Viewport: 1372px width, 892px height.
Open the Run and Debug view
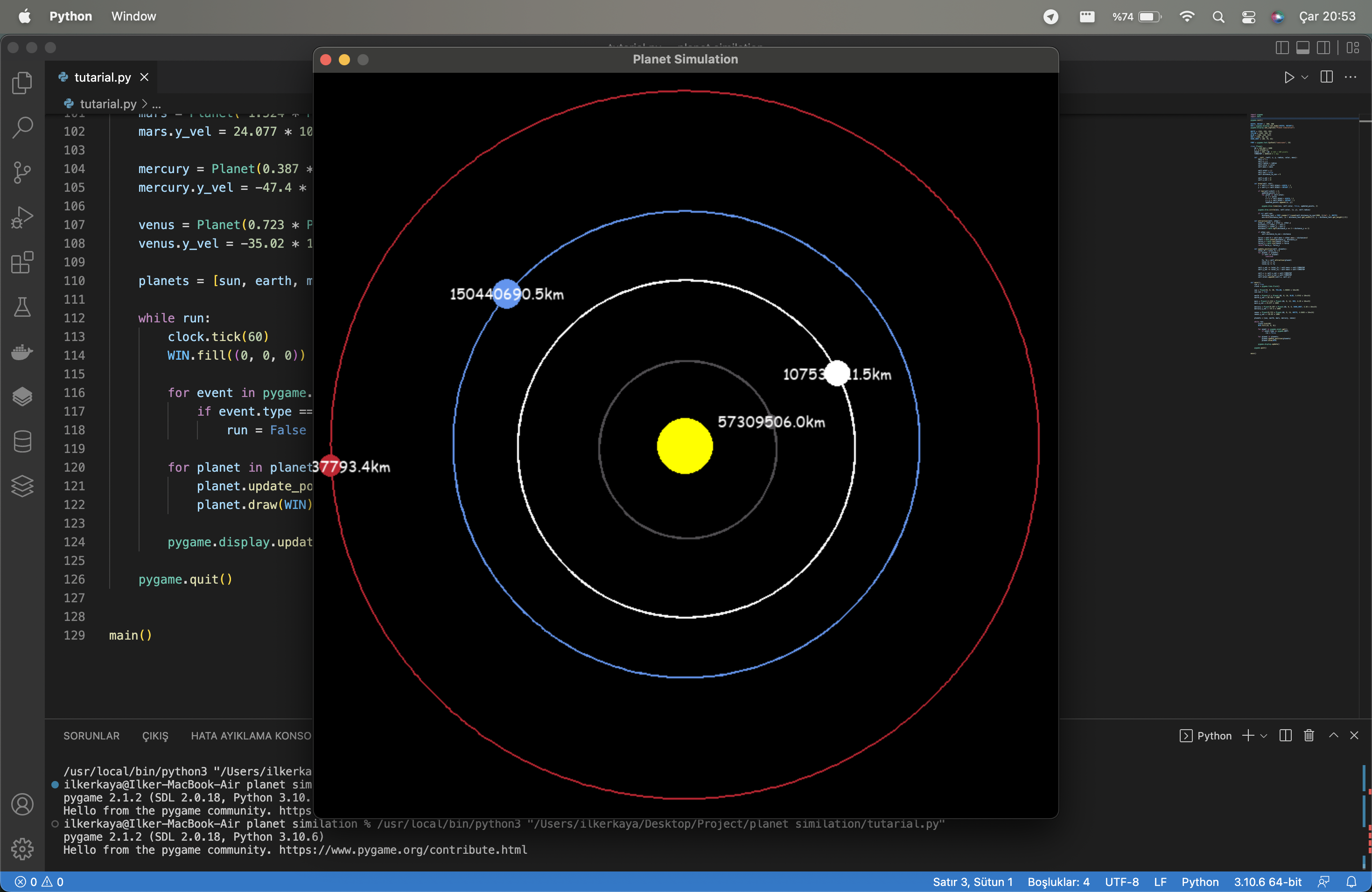click(x=22, y=217)
